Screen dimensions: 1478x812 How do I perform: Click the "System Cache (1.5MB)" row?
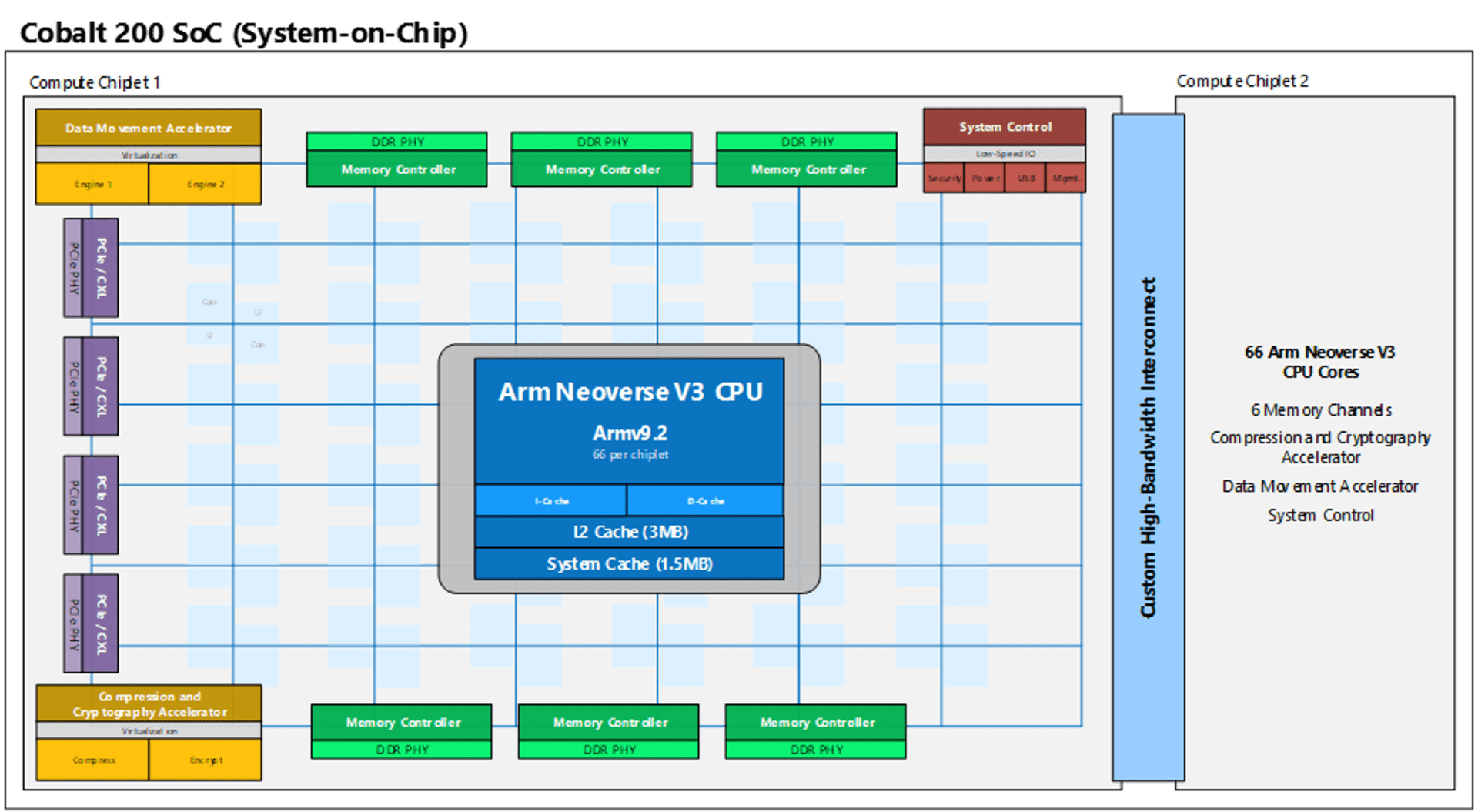click(x=630, y=564)
